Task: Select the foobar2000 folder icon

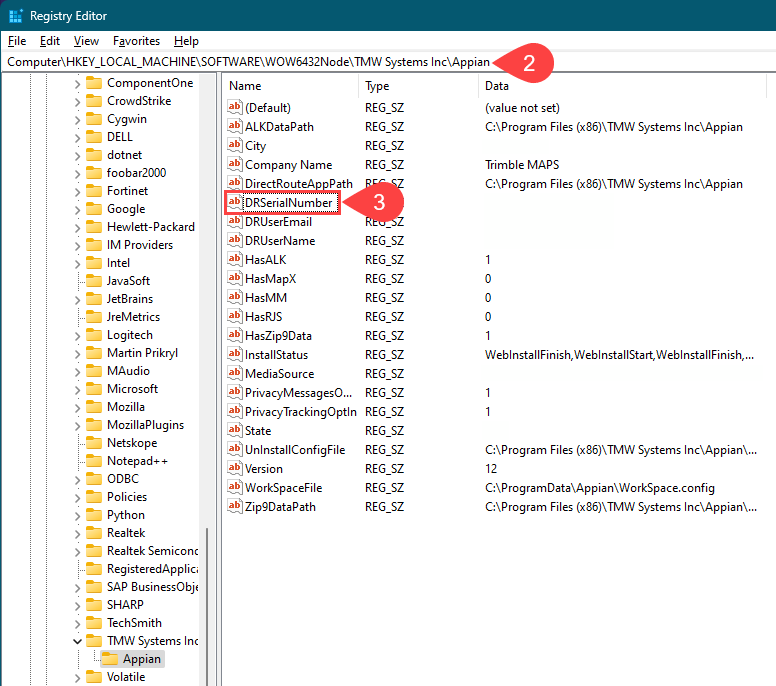Action: point(94,173)
